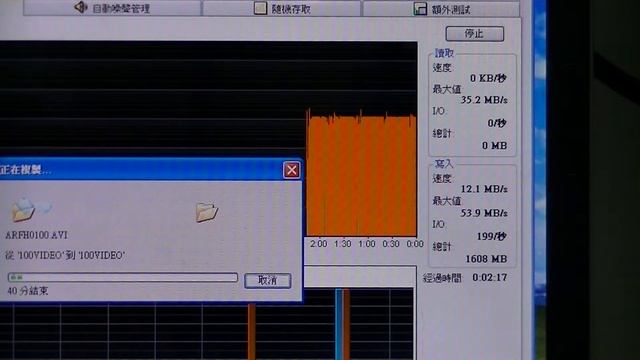Click the '100VIDEO' source and destination text
Viewport: 640px width, 360px height.
tap(65, 256)
